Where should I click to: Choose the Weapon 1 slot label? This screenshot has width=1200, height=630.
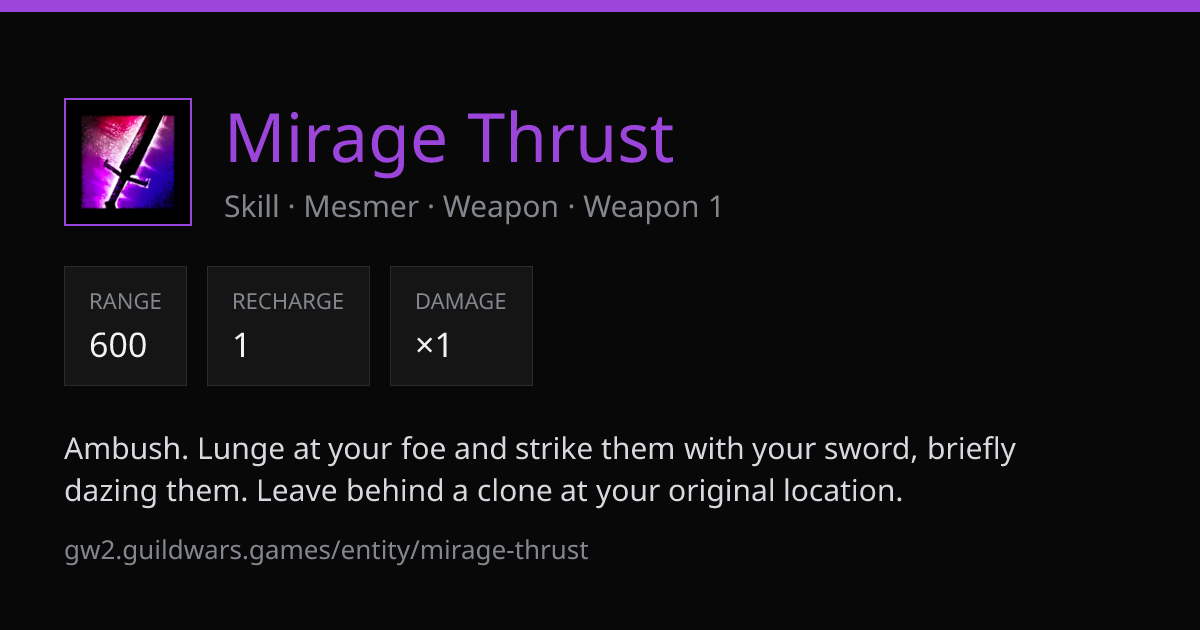click(x=653, y=207)
